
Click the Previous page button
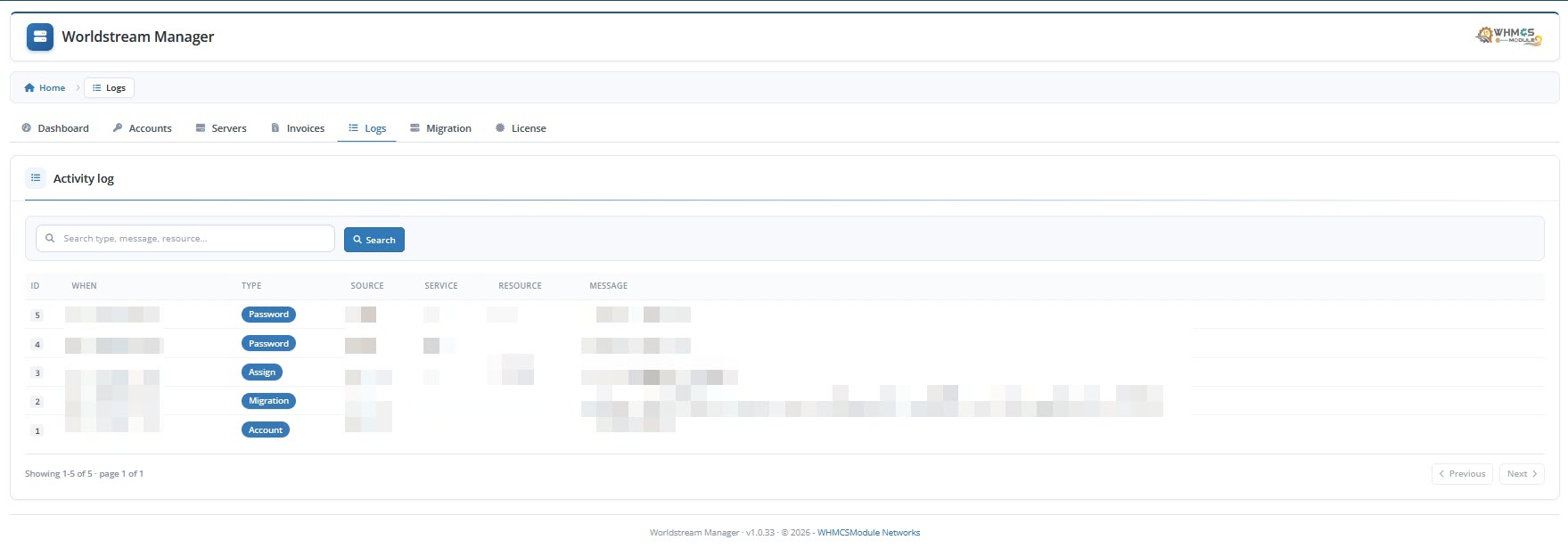(x=1462, y=474)
